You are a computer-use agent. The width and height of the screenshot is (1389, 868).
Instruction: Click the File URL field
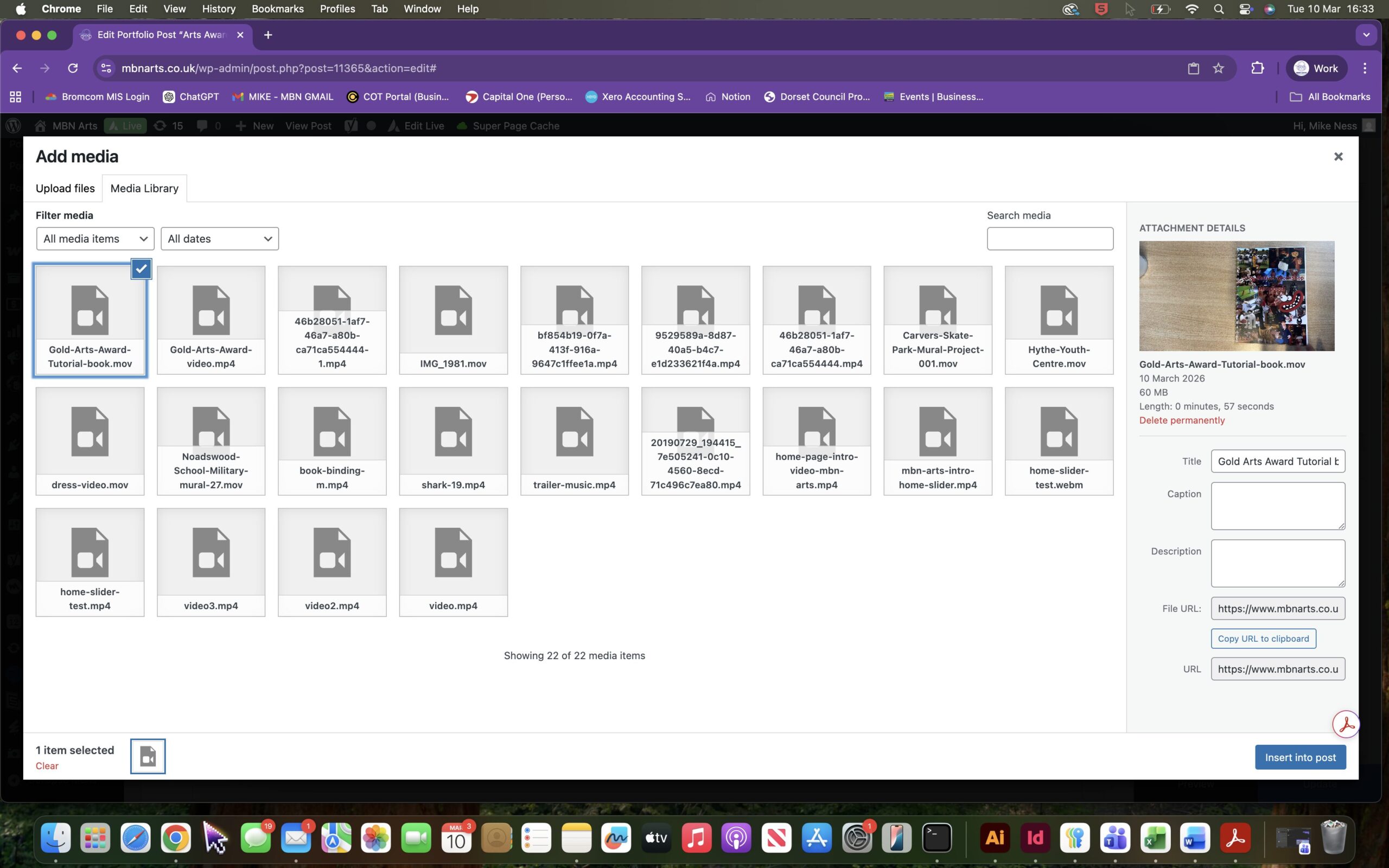[1278, 609]
